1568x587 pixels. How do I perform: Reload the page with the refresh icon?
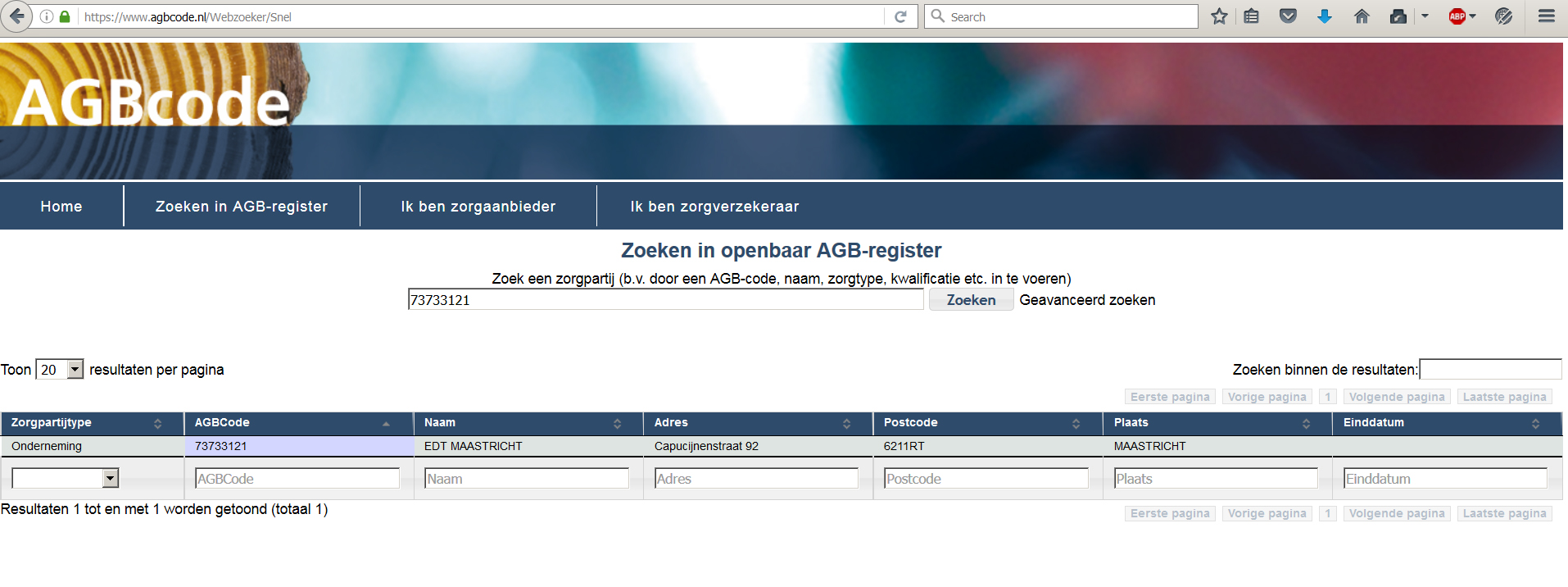click(900, 16)
